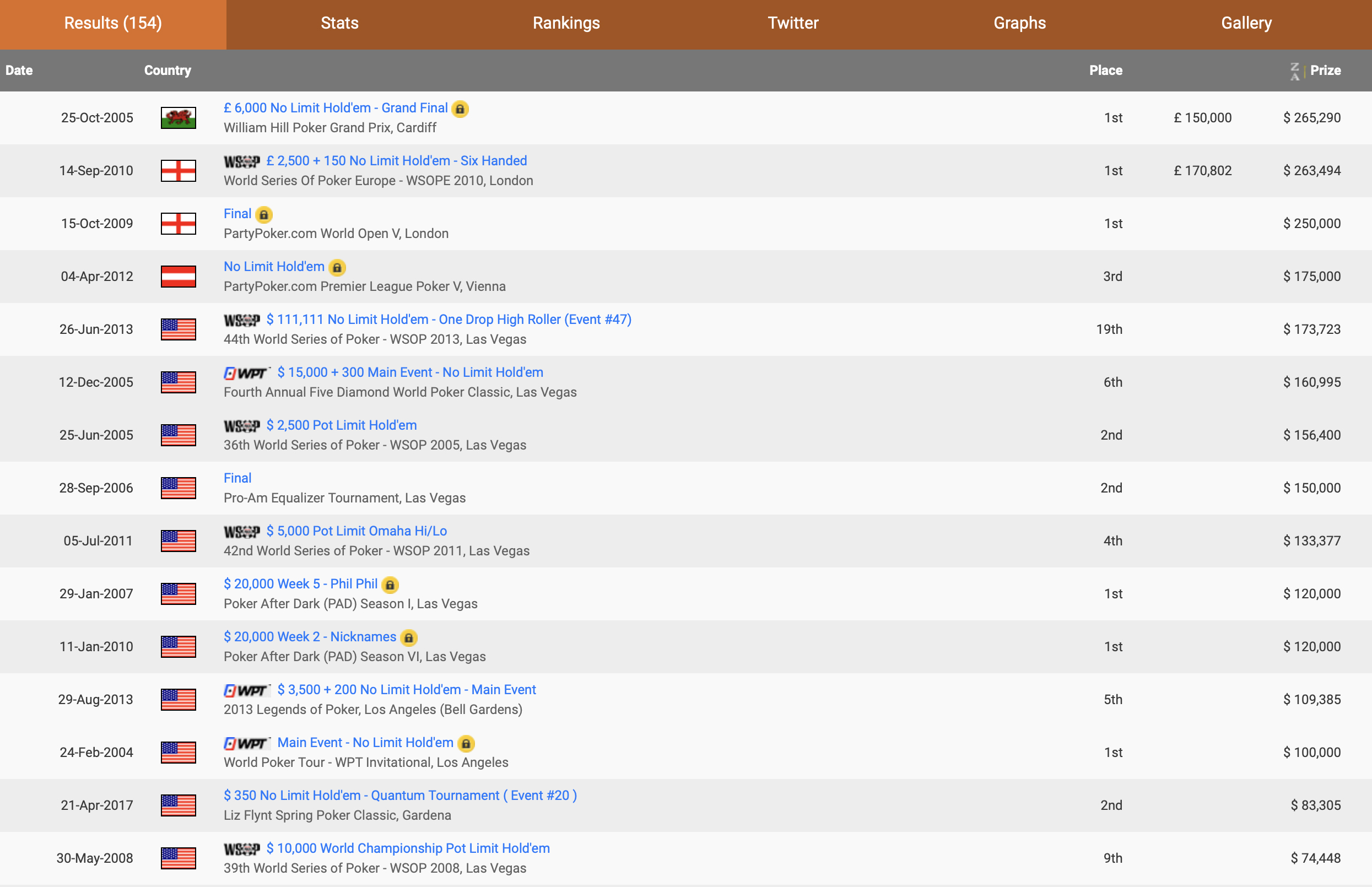Click lock icon next to Grand Final event
Viewport: 1372px width, 887px height.
tap(460, 109)
